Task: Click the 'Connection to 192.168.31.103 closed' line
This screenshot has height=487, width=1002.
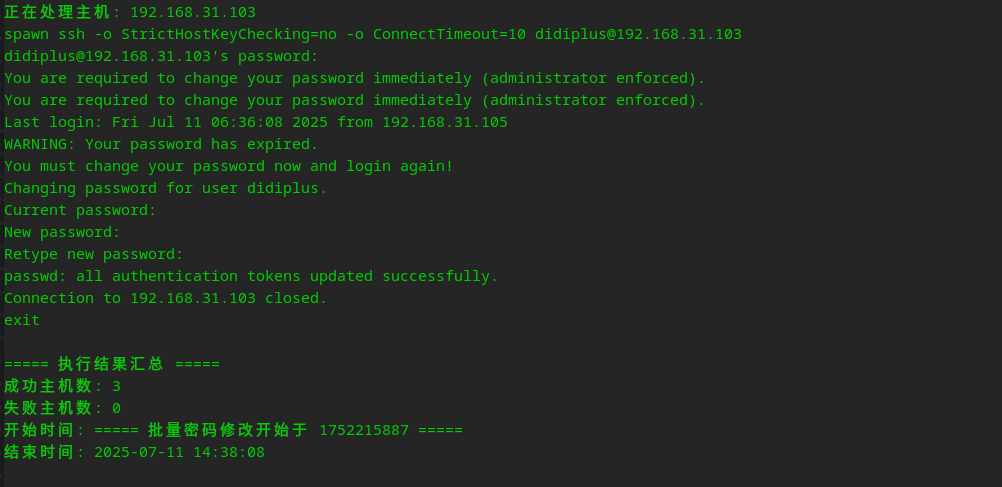Action: tap(165, 298)
